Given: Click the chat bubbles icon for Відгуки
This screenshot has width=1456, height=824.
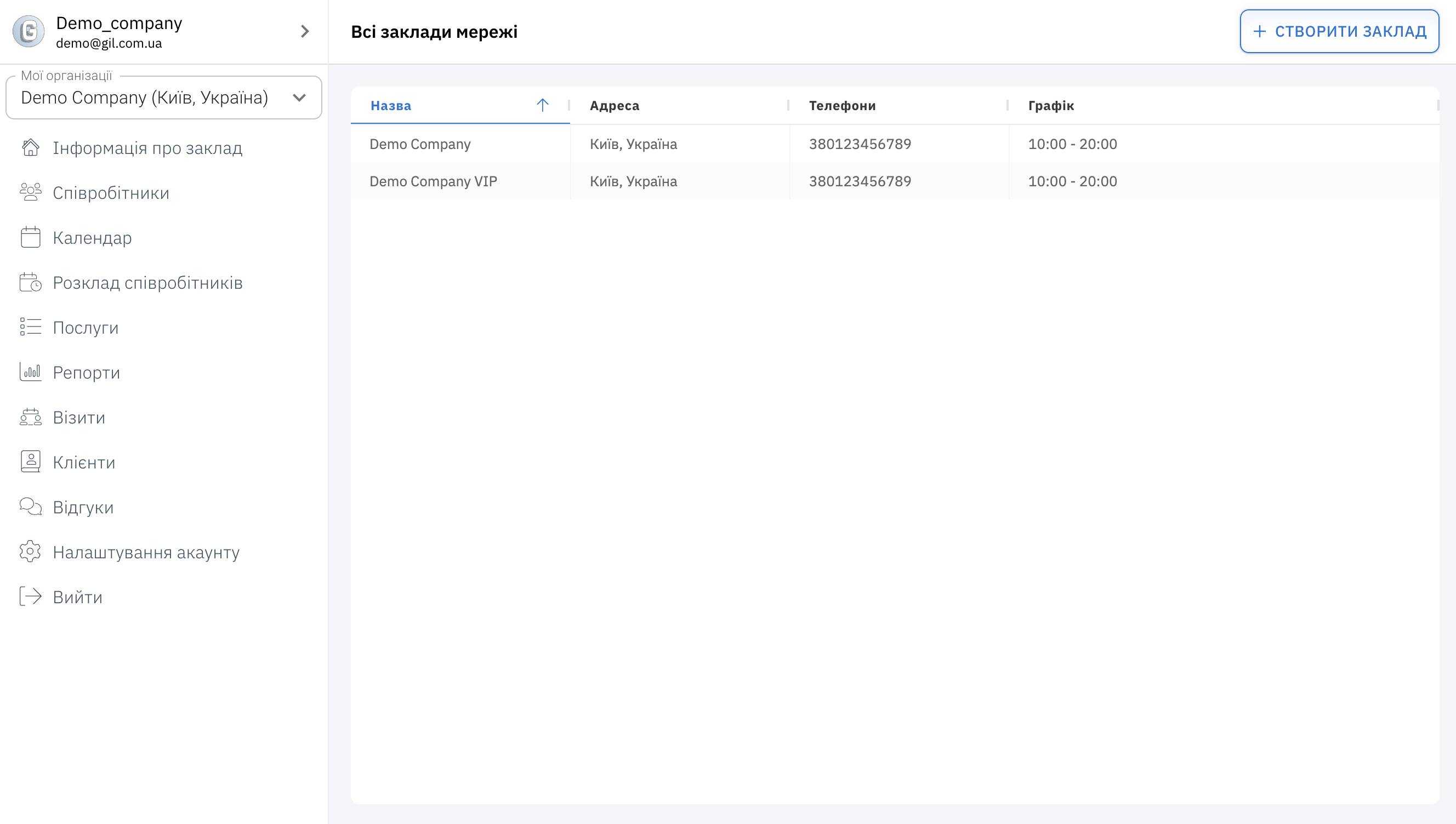Looking at the screenshot, I should coord(31,507).
